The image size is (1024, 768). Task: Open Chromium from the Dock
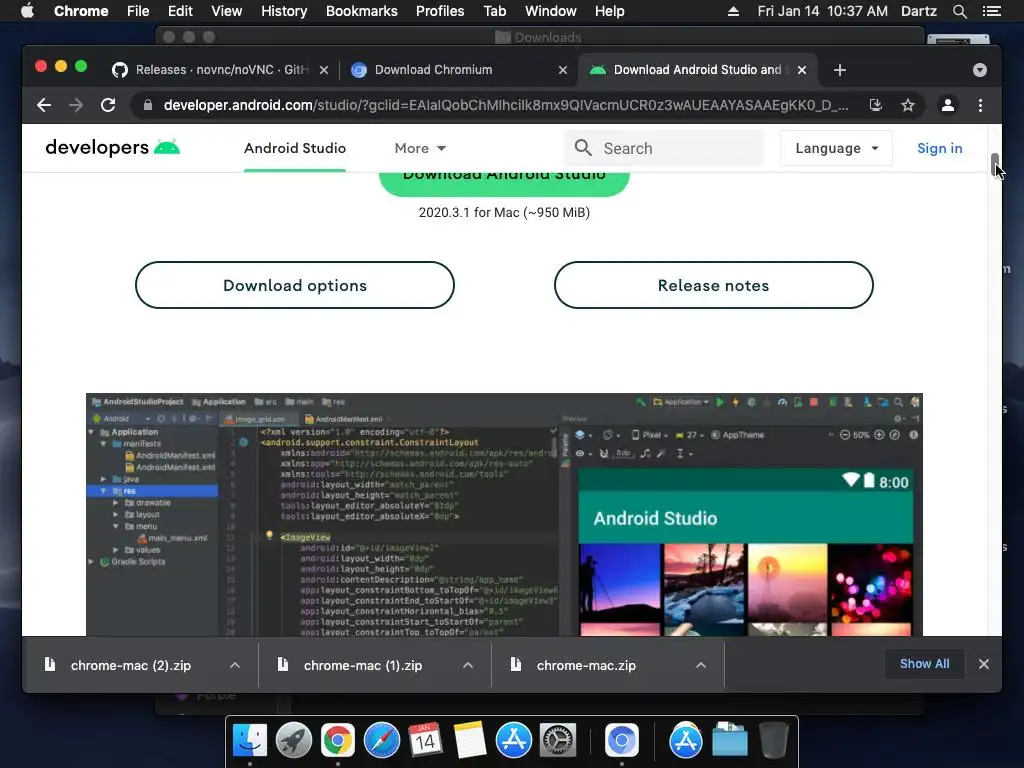click(622, 741)
